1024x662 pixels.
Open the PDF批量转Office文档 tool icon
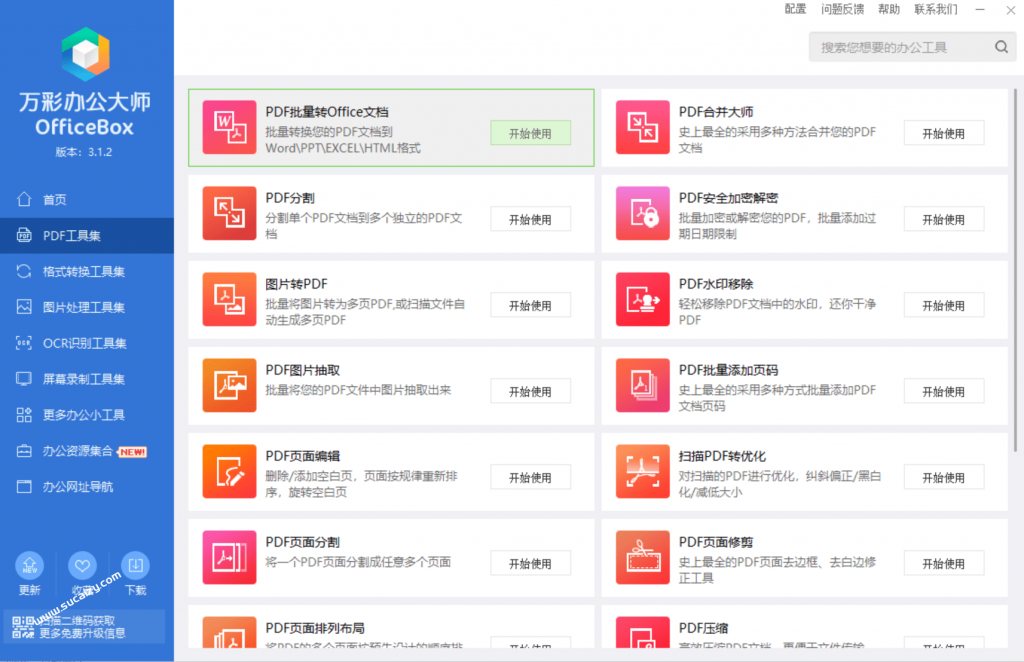point(229,127)
